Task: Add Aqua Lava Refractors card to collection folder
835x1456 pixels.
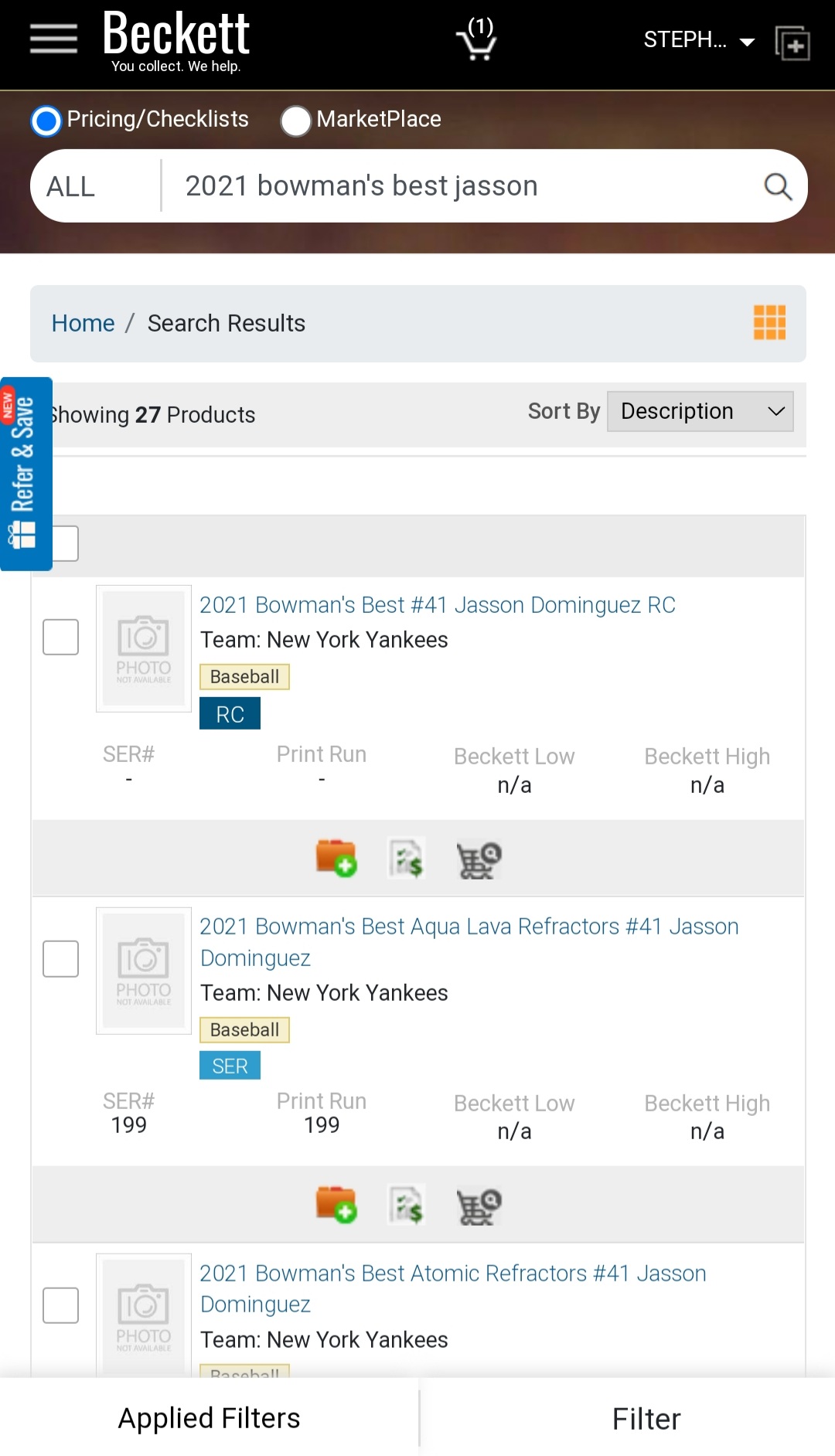Action: point(336,1204)
